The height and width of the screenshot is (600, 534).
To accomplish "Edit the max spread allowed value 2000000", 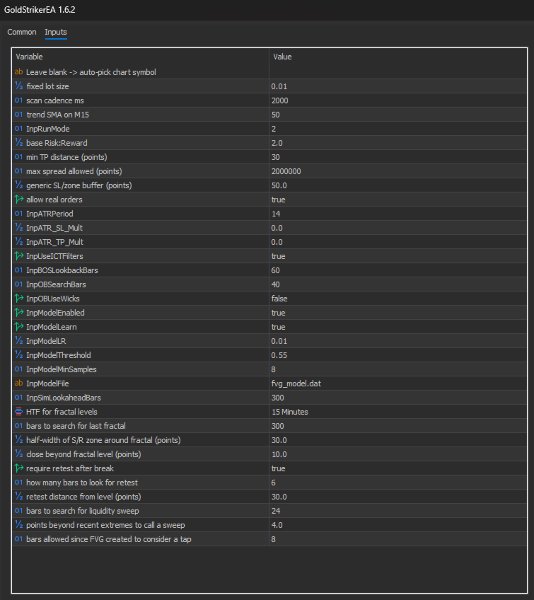I will tap(398, 171).
